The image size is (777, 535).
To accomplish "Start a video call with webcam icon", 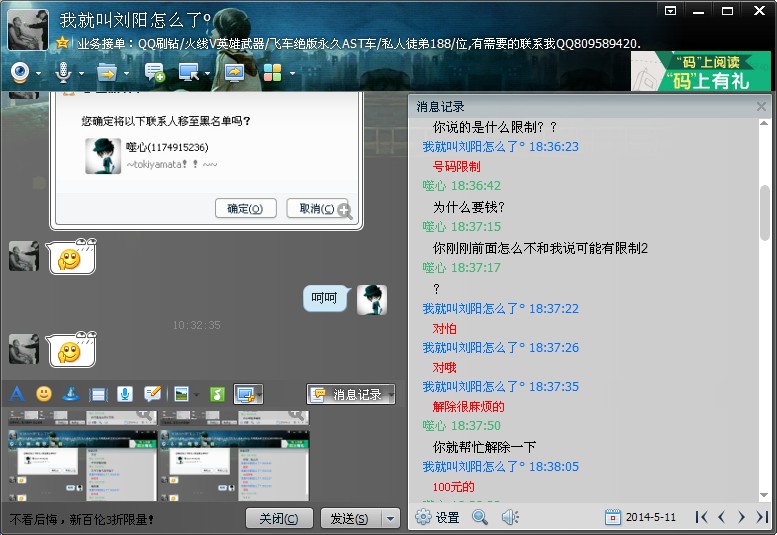I will click(x=19, y=72).
